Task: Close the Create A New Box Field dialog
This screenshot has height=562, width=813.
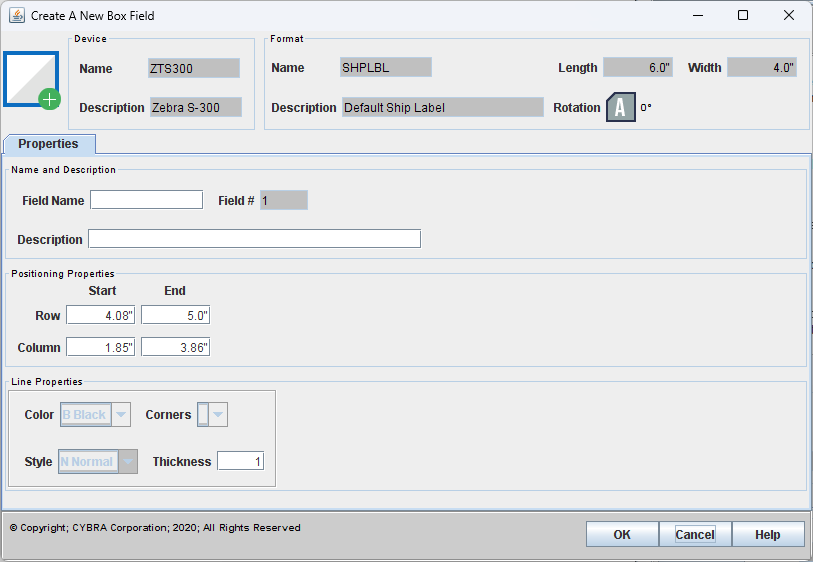Action: (x=789, y=15)
